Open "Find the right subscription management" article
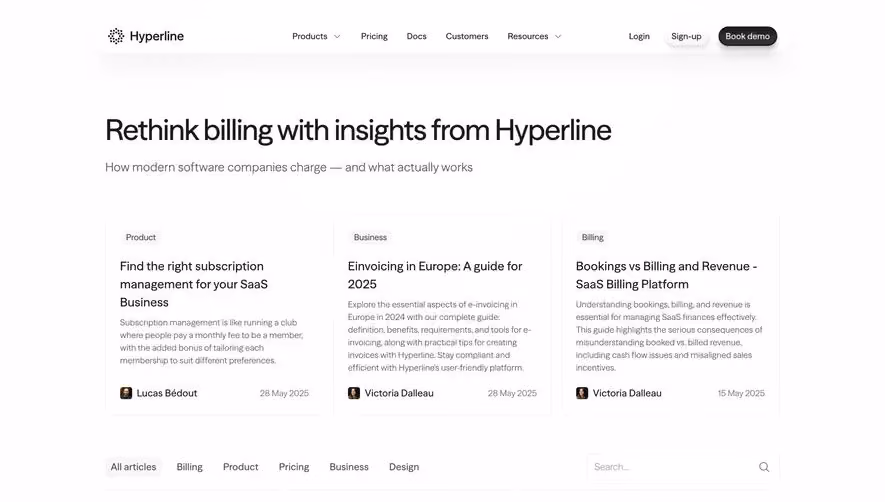The width and height of the screenshot is (885, 502). [194, 284]
